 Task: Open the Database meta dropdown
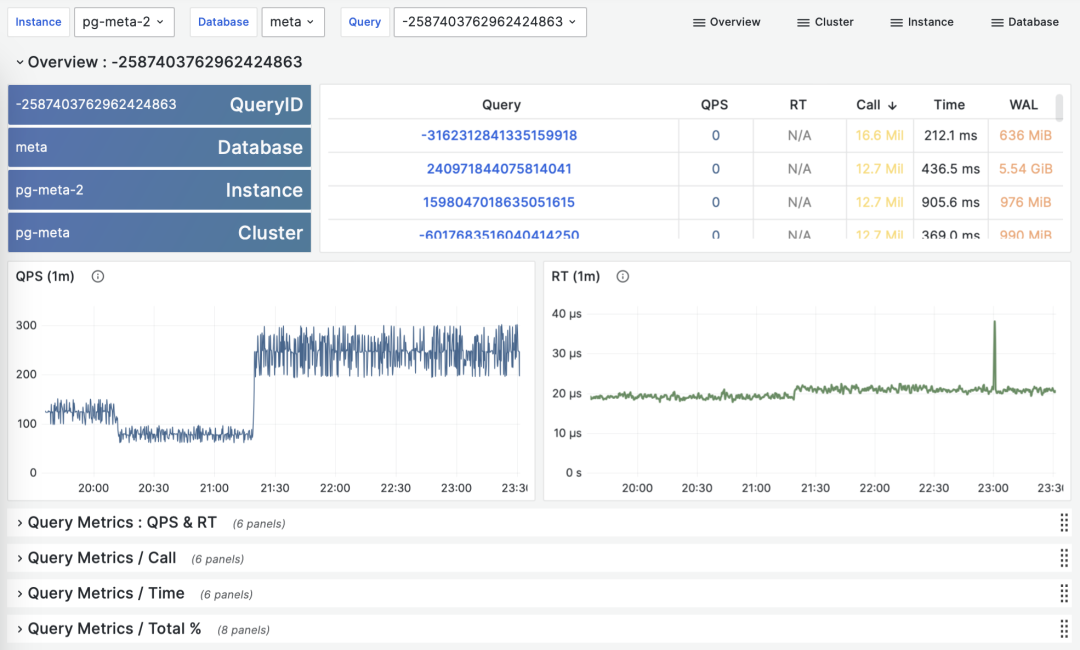292,22
